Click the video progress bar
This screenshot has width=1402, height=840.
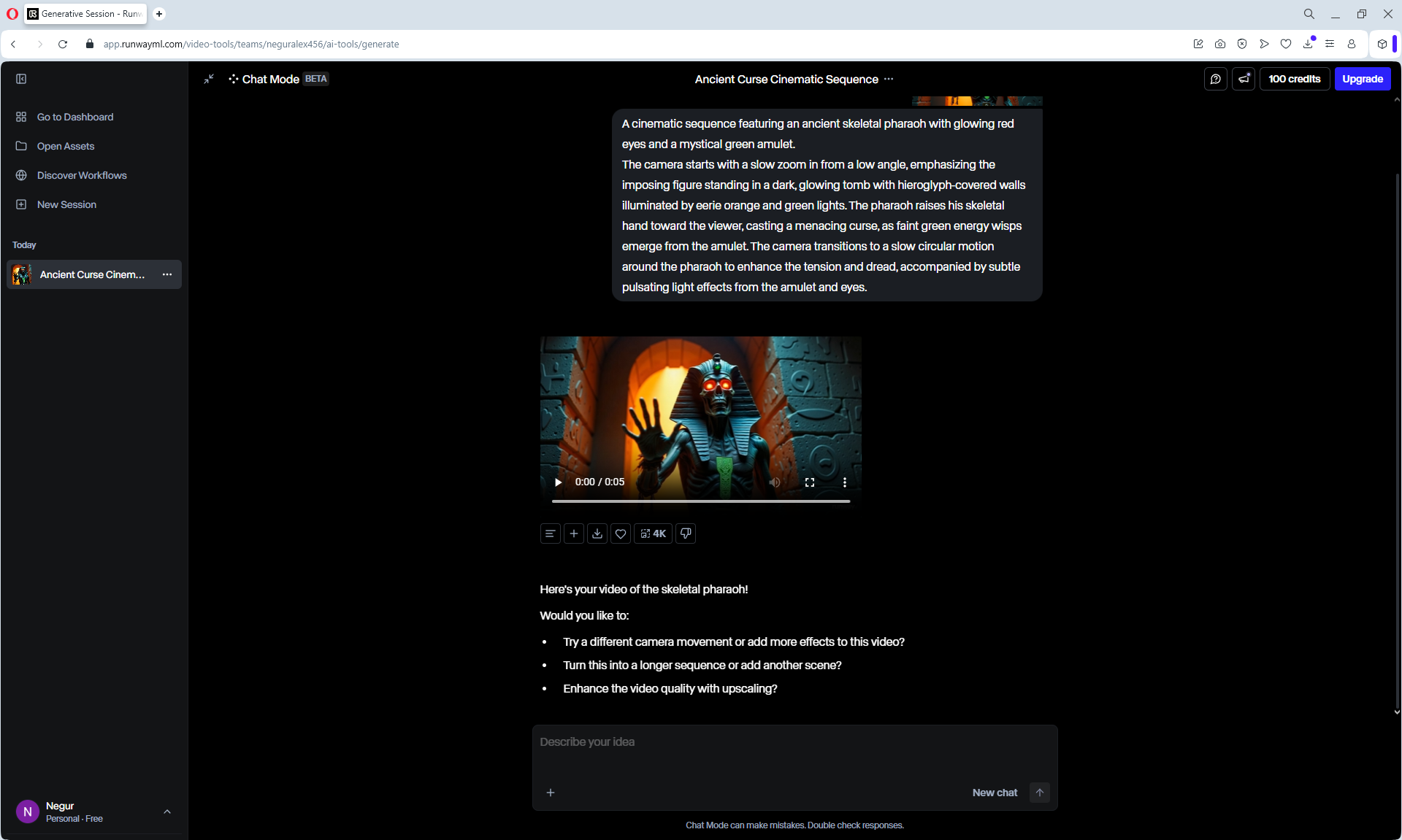701,501
